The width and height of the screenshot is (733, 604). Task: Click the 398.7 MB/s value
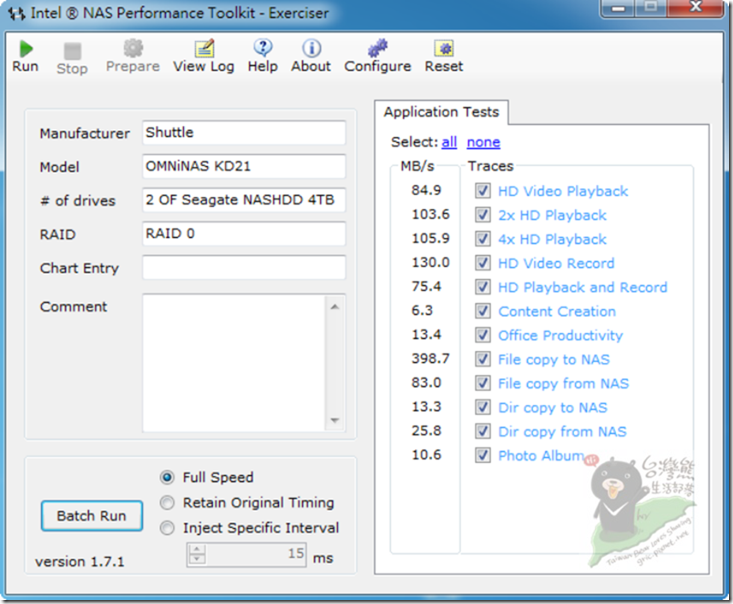(x=431, y=359)
